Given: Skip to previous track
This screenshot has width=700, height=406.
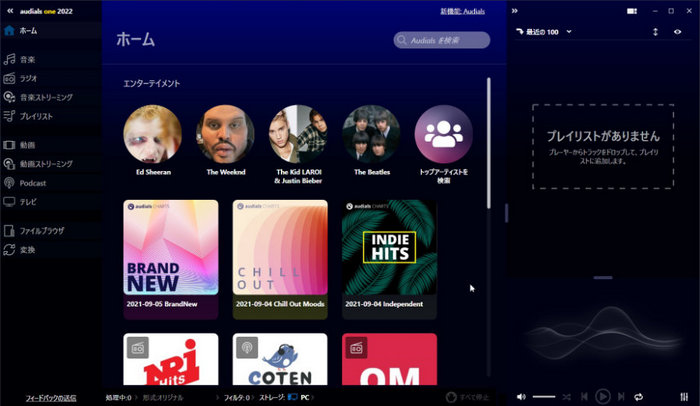Looking at the screenshot, I should pyautogui.click(x=584, y=397).
